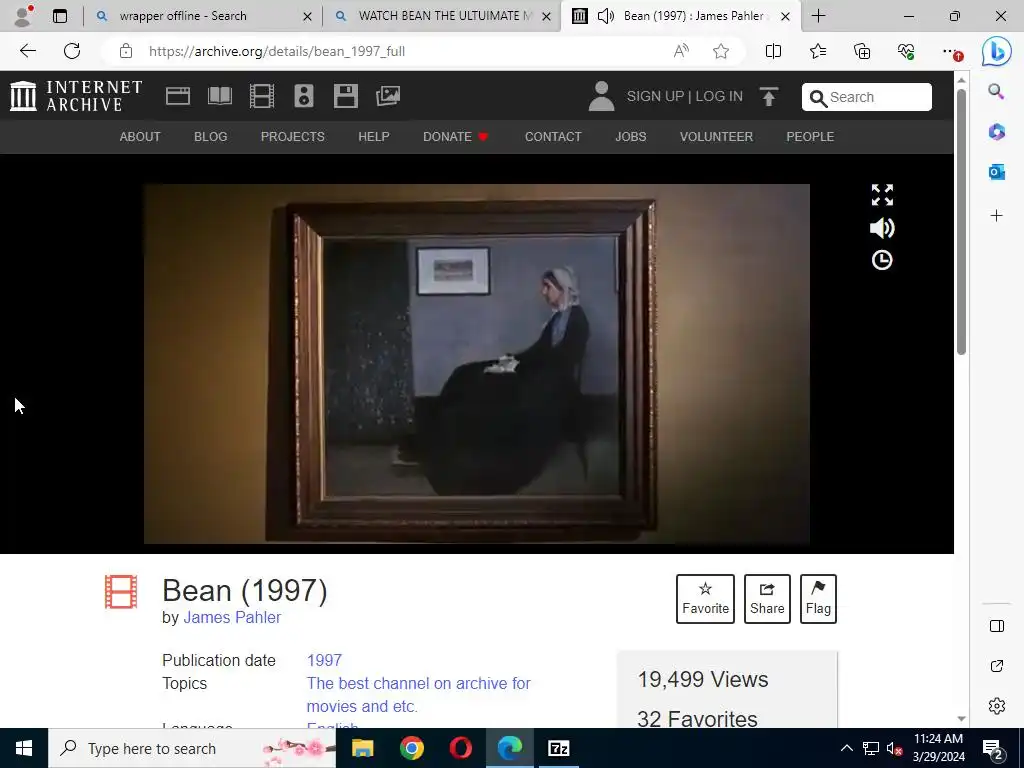This screenshot has width=1024, height=768.
Task: Open the BLOG menu item
Action: (x=210, y=136)
